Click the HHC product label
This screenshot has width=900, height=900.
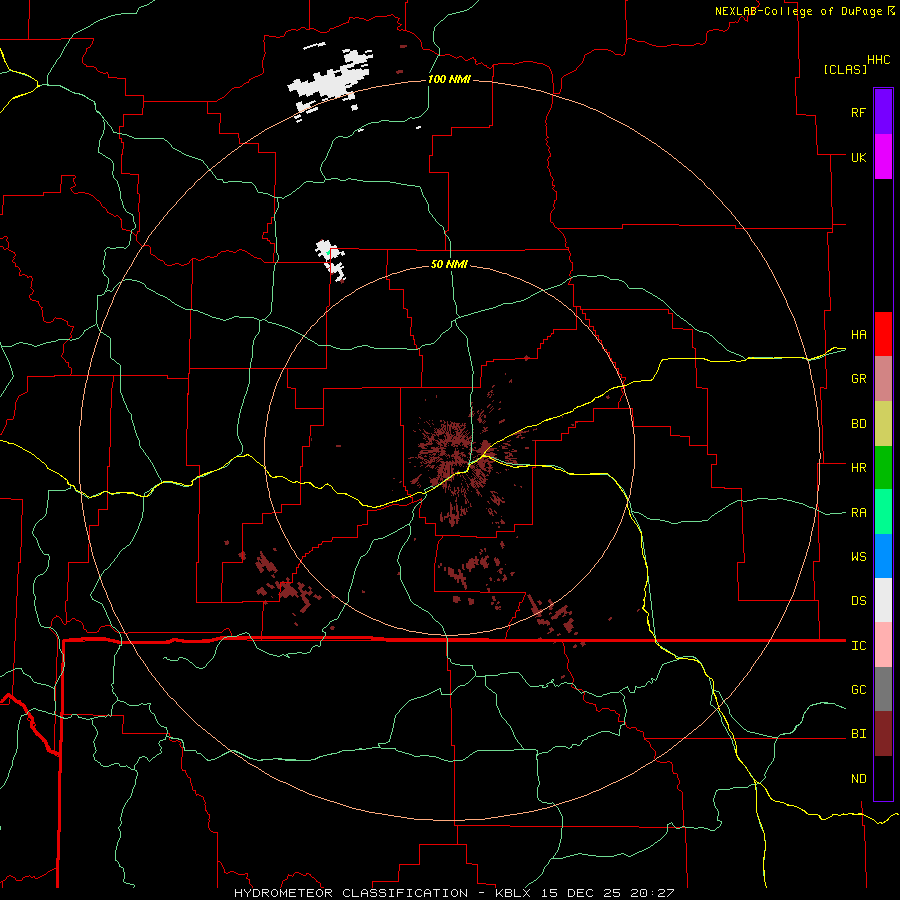(x=878, y=60)
